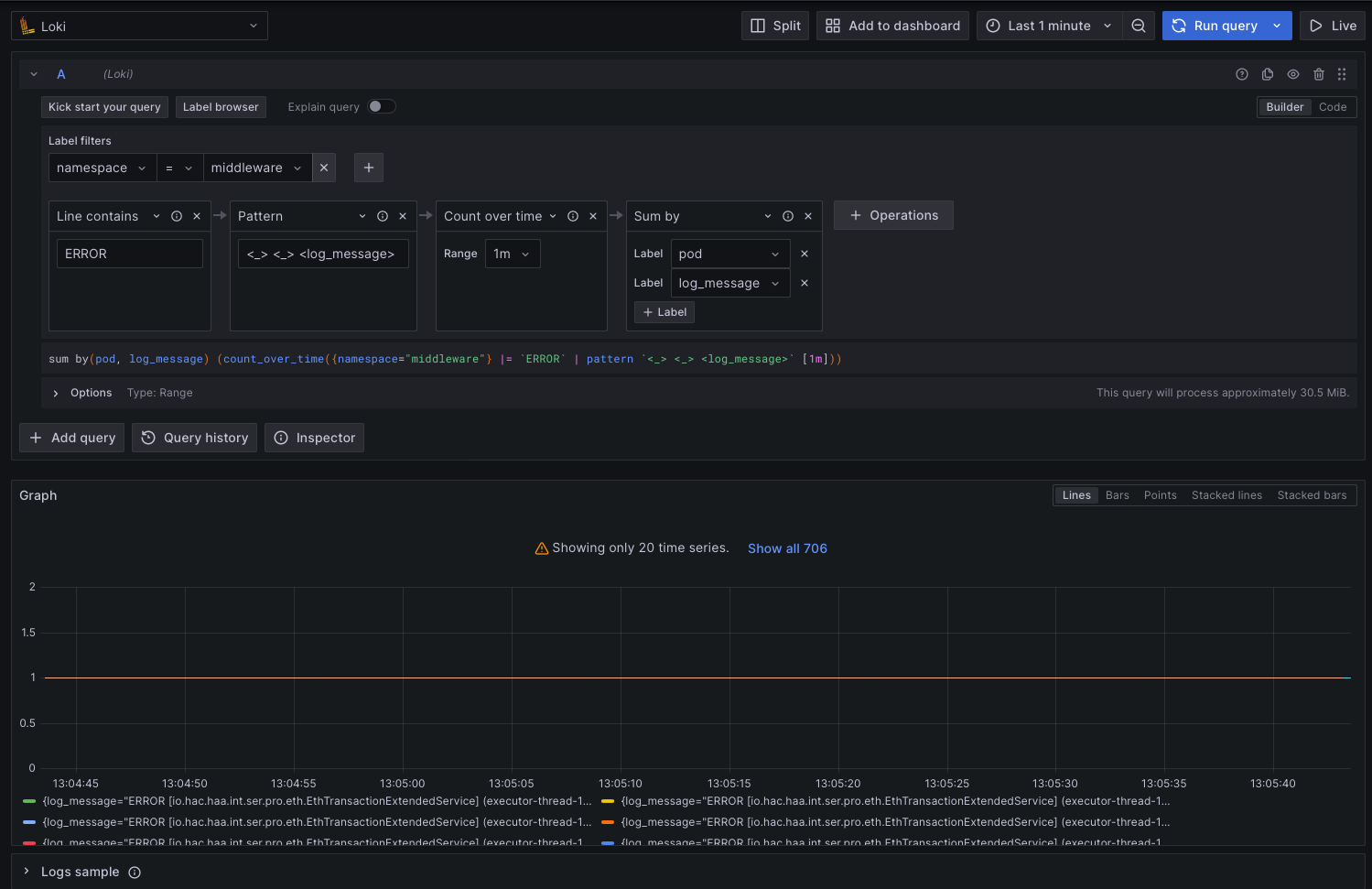
Task: Open the query help icon
Action: 1241,74
